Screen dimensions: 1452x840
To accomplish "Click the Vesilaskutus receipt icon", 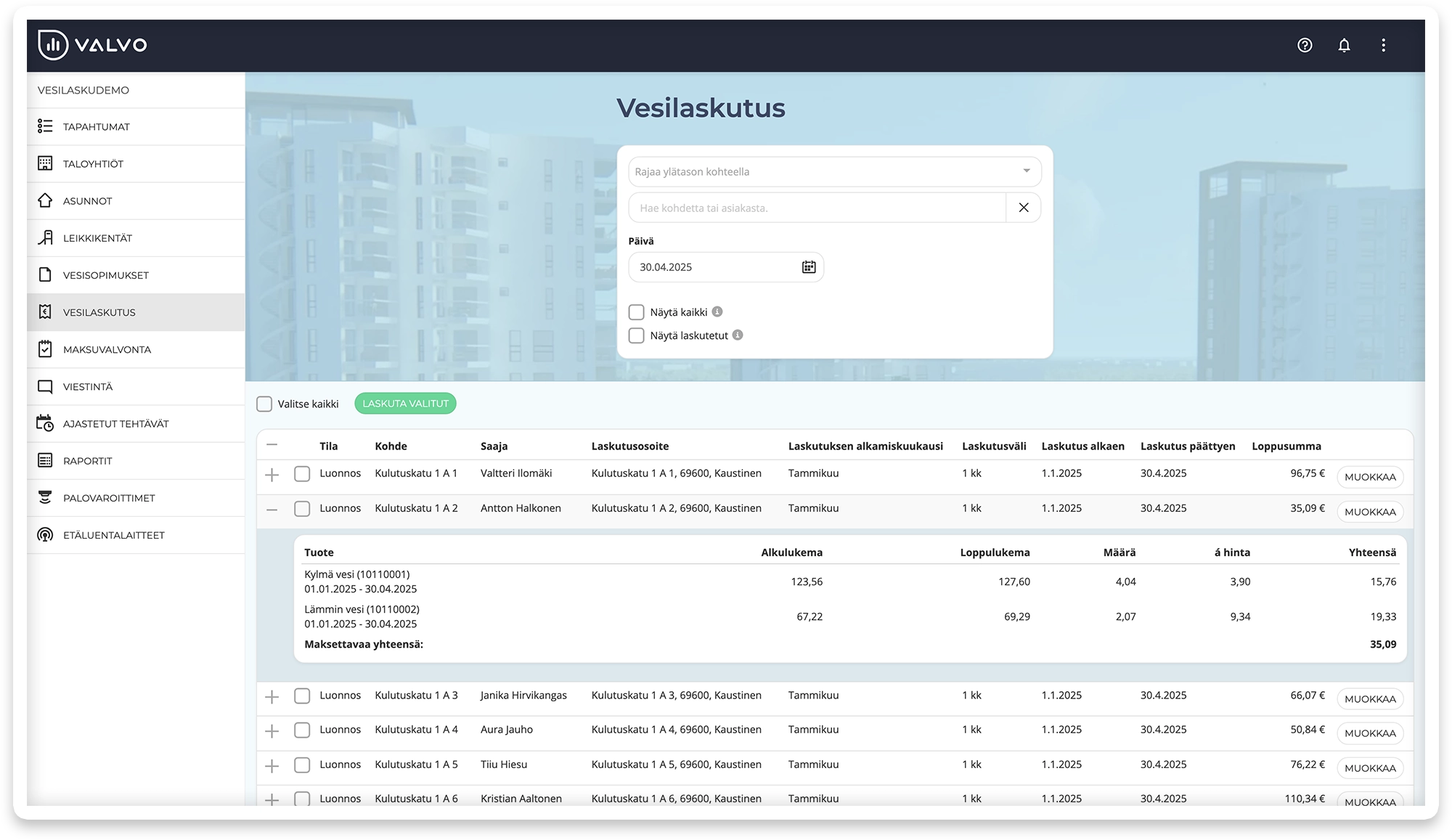I will (45, 312).
